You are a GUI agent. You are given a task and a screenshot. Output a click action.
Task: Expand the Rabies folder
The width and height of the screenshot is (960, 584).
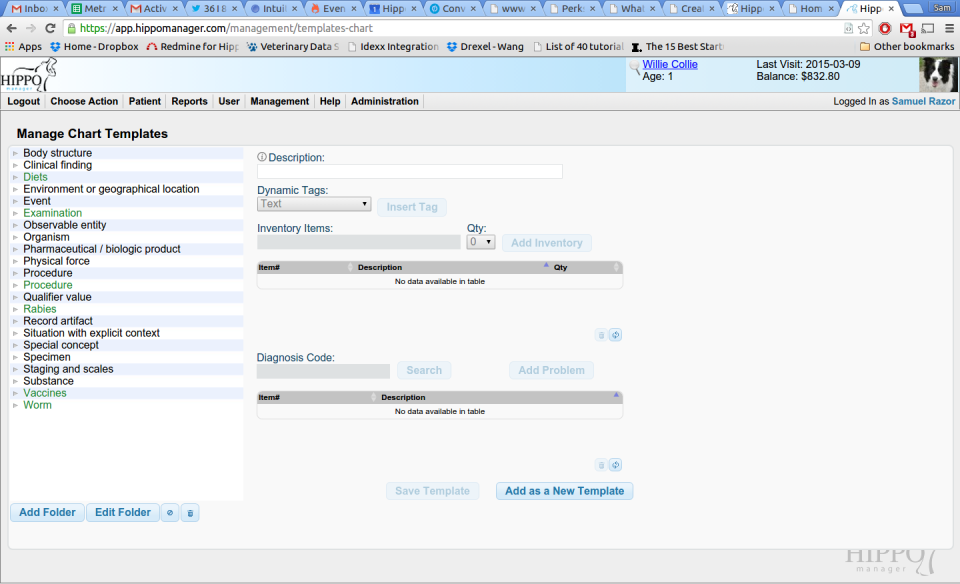pyautogui.click(x=15, y=309)
